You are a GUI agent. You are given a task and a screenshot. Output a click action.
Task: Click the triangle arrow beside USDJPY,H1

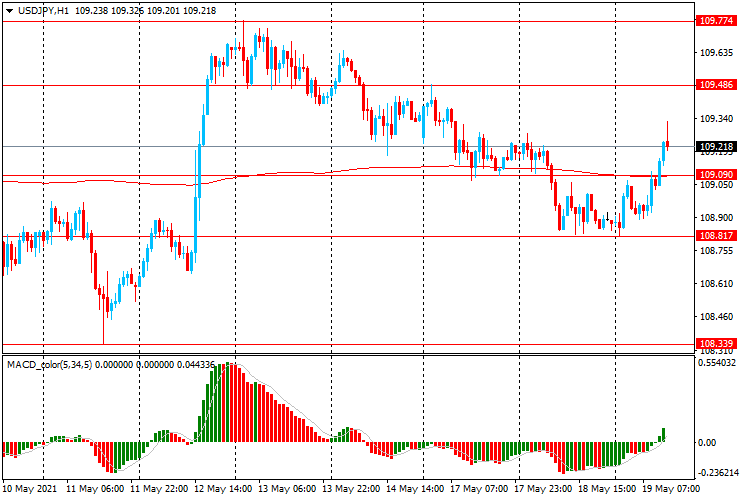click(x=9, y=9)
